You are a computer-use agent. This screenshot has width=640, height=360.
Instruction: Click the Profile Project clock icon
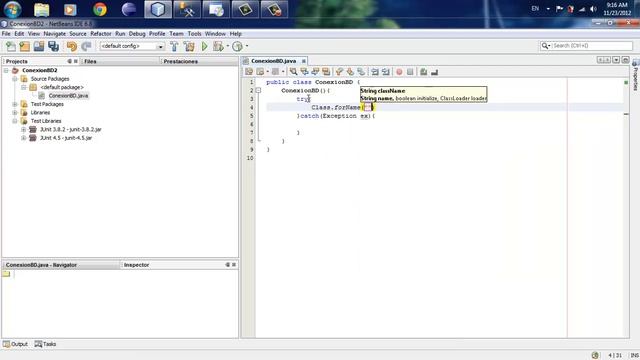(x=237, y=46)
